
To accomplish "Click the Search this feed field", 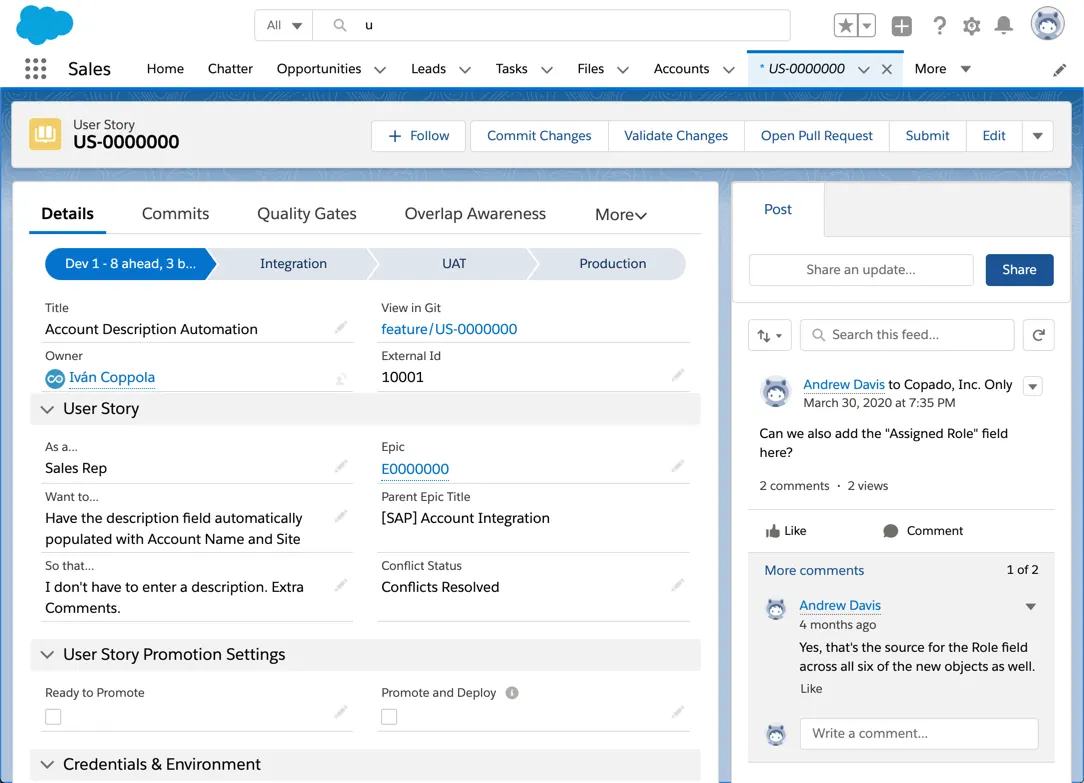I will 907,335.
